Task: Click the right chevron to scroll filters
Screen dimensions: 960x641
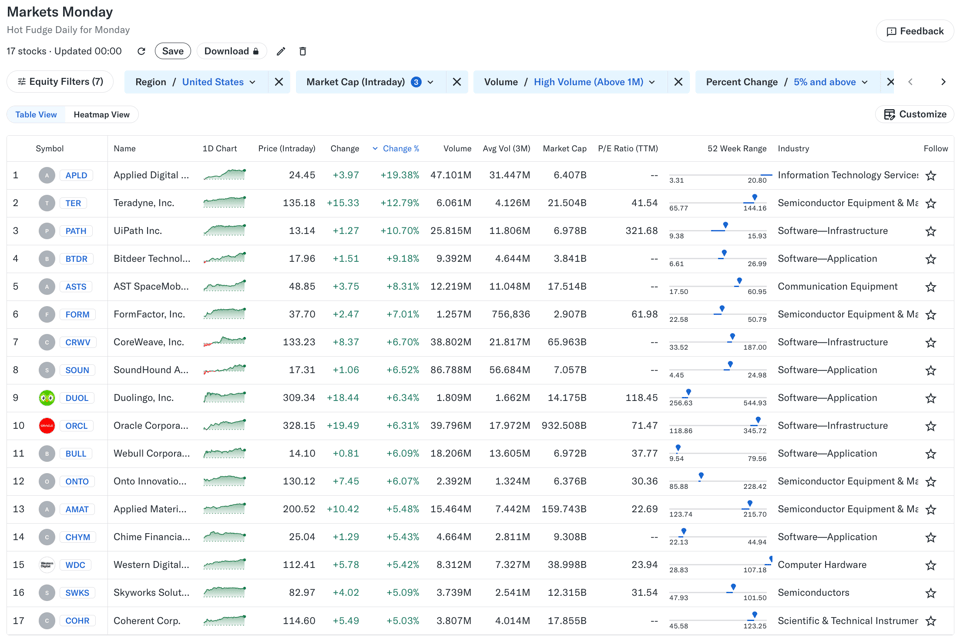Action: tap(942, 80)
